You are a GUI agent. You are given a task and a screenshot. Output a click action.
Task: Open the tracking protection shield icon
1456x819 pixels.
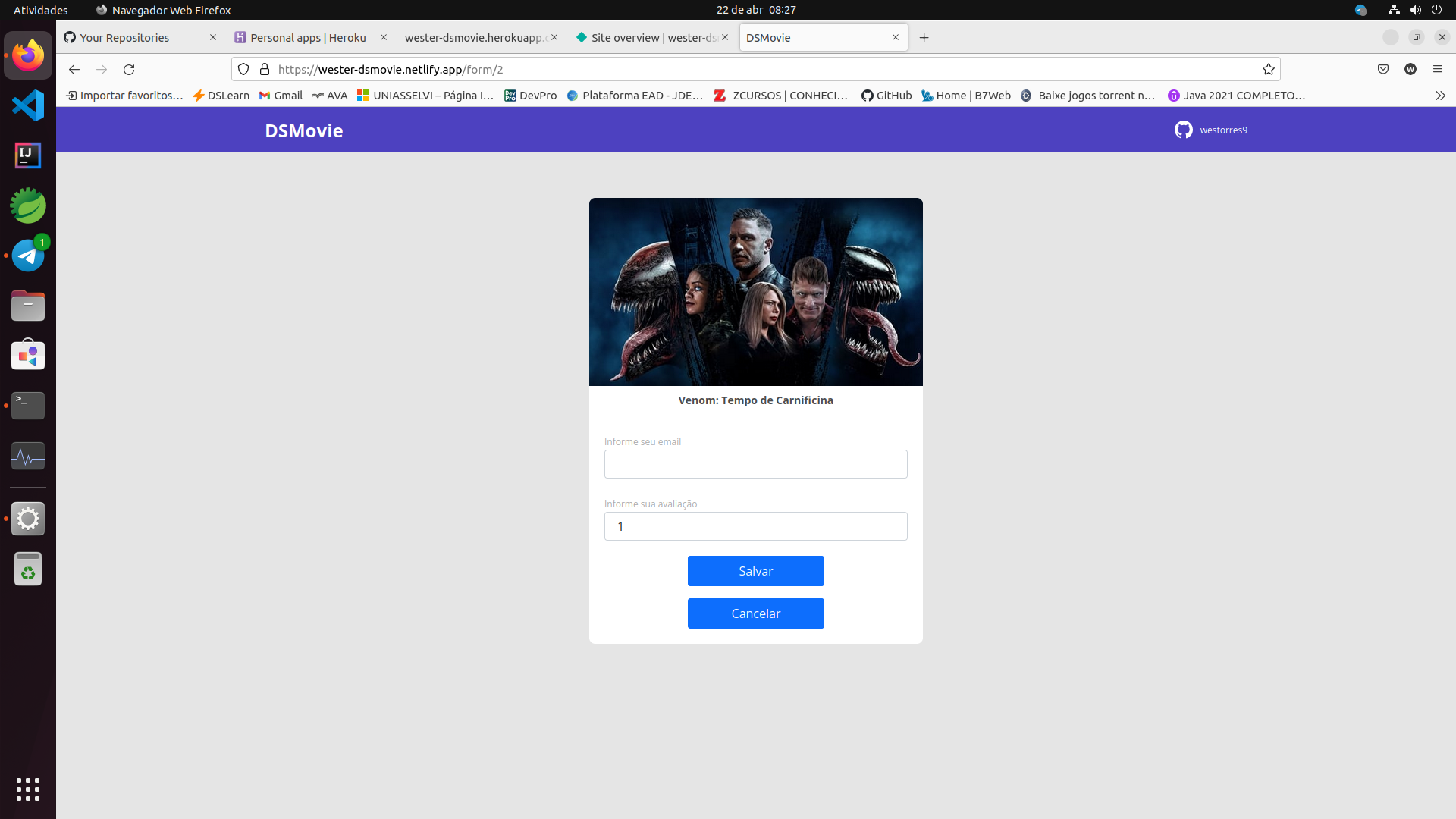(243, 69)
